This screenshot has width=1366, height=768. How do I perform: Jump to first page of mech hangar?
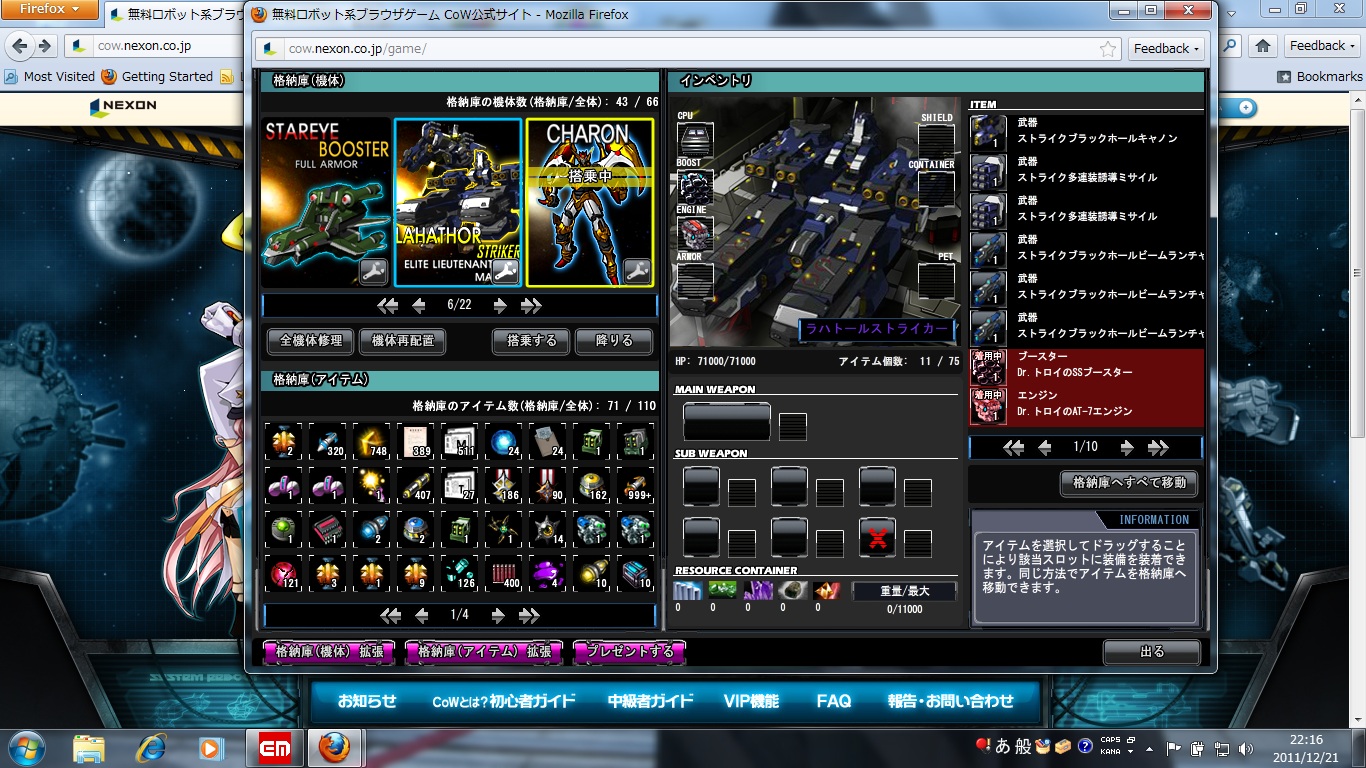(x=388, y=305)
